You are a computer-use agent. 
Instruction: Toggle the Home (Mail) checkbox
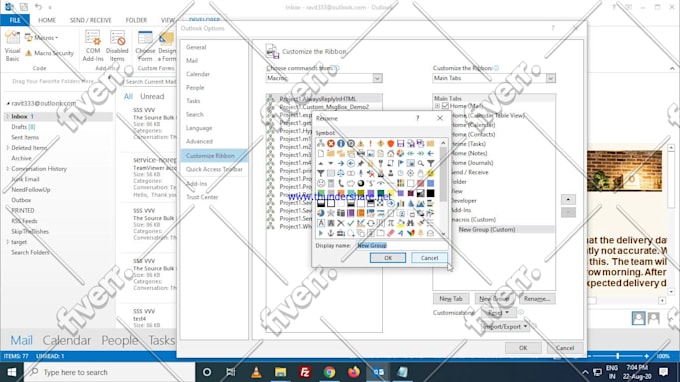[x=445, y=106]
